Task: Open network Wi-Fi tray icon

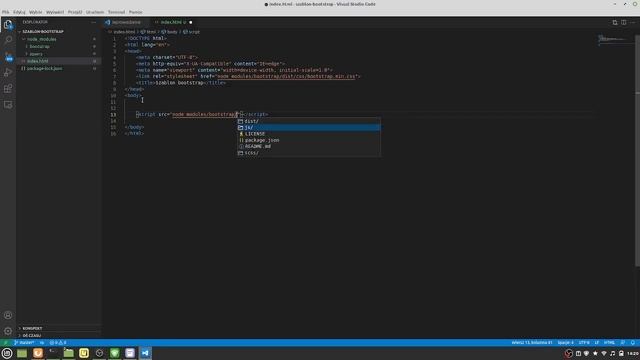Action: (x=604, y=353)
